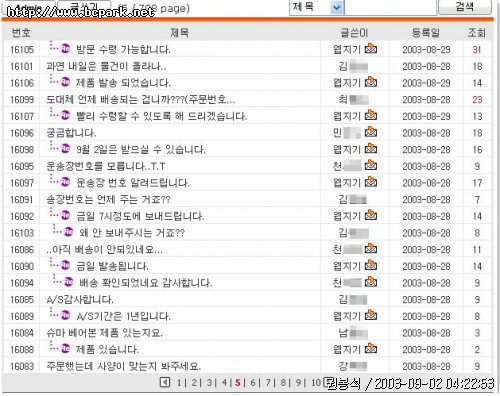Open post '..아직 배송이 안되있네요...'
Image resolution: width=500 pixels, height=396 pixels.
click(105, 249)
